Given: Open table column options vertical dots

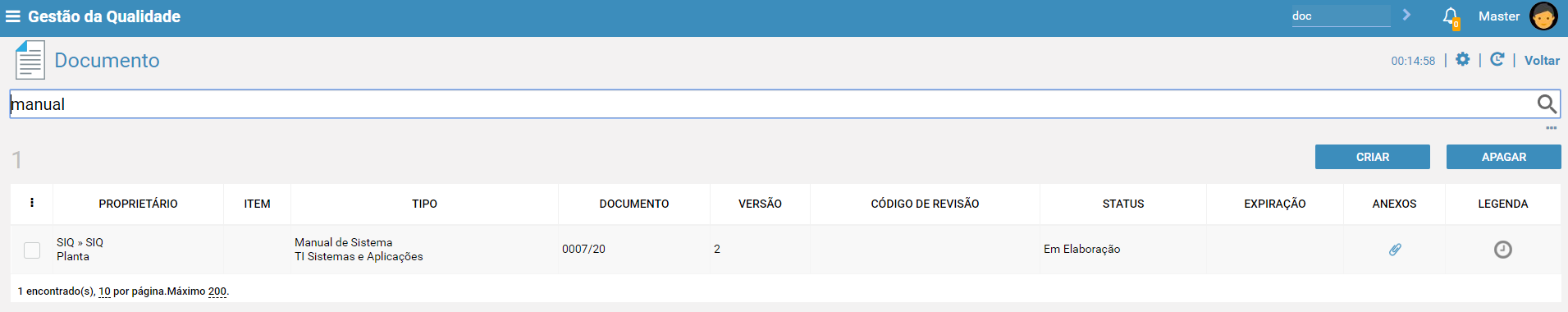Looking at the screenshot, I should [x=32, y=203].
